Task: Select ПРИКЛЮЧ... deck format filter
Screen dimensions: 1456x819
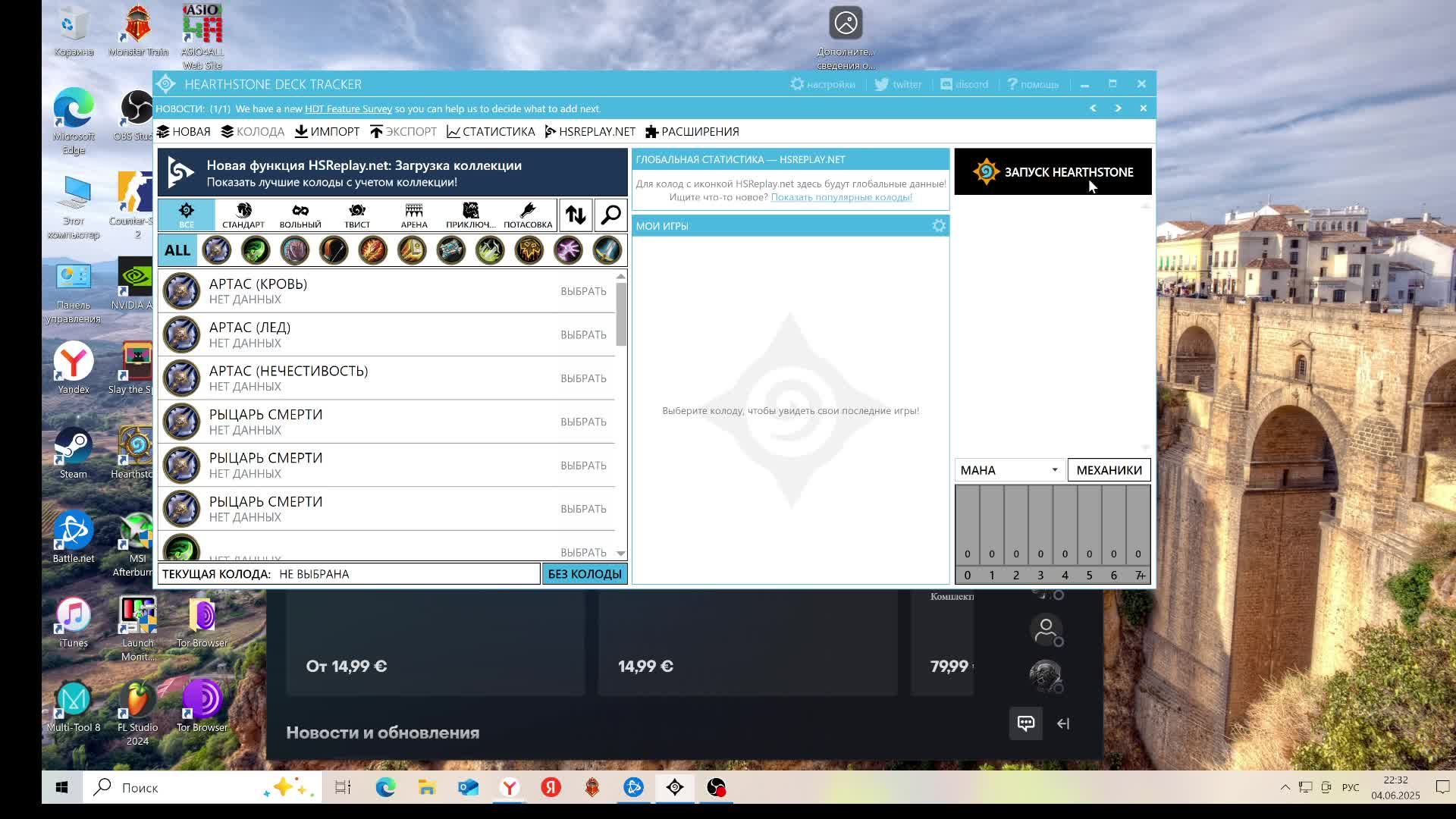Action: pos(471,215)
